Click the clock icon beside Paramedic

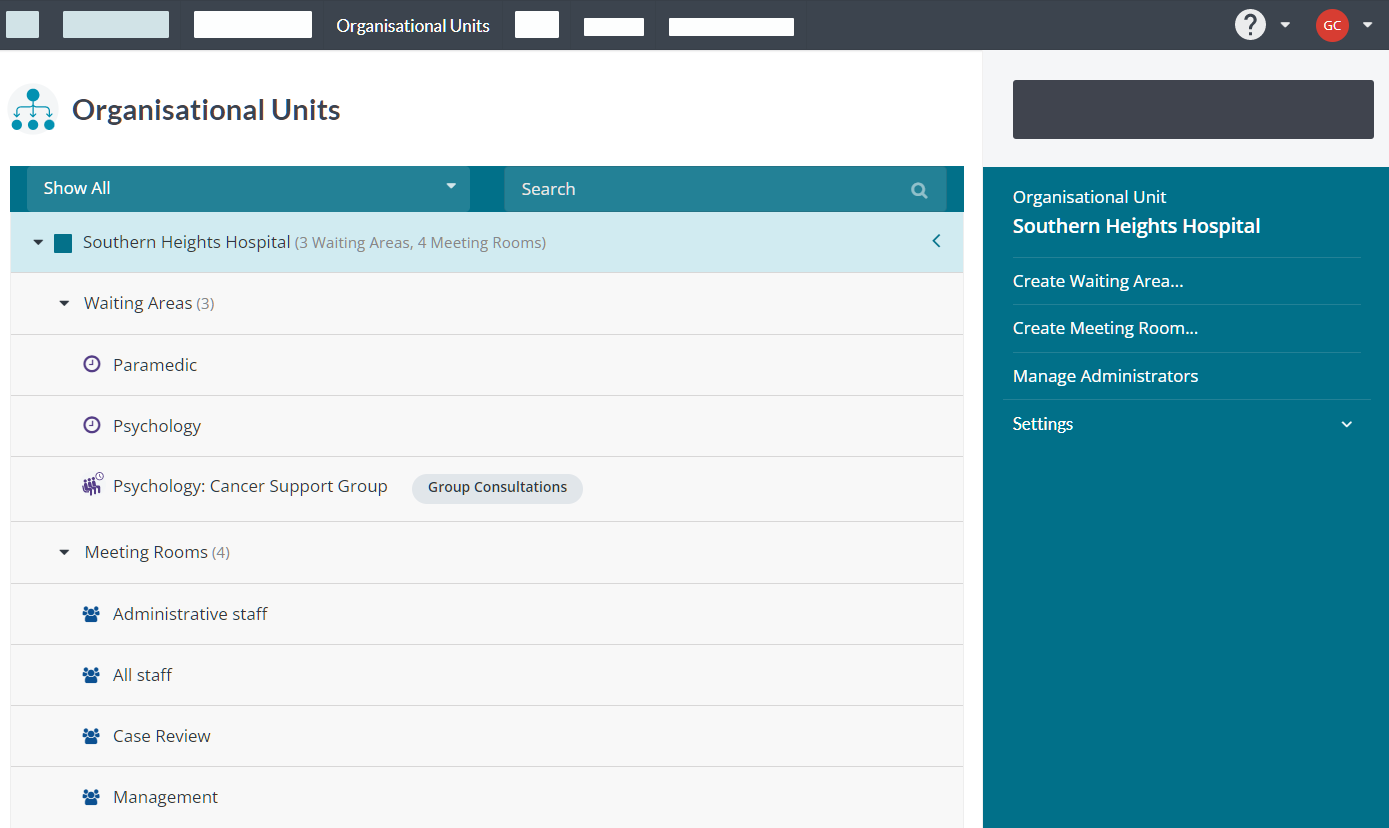(92, 364)
